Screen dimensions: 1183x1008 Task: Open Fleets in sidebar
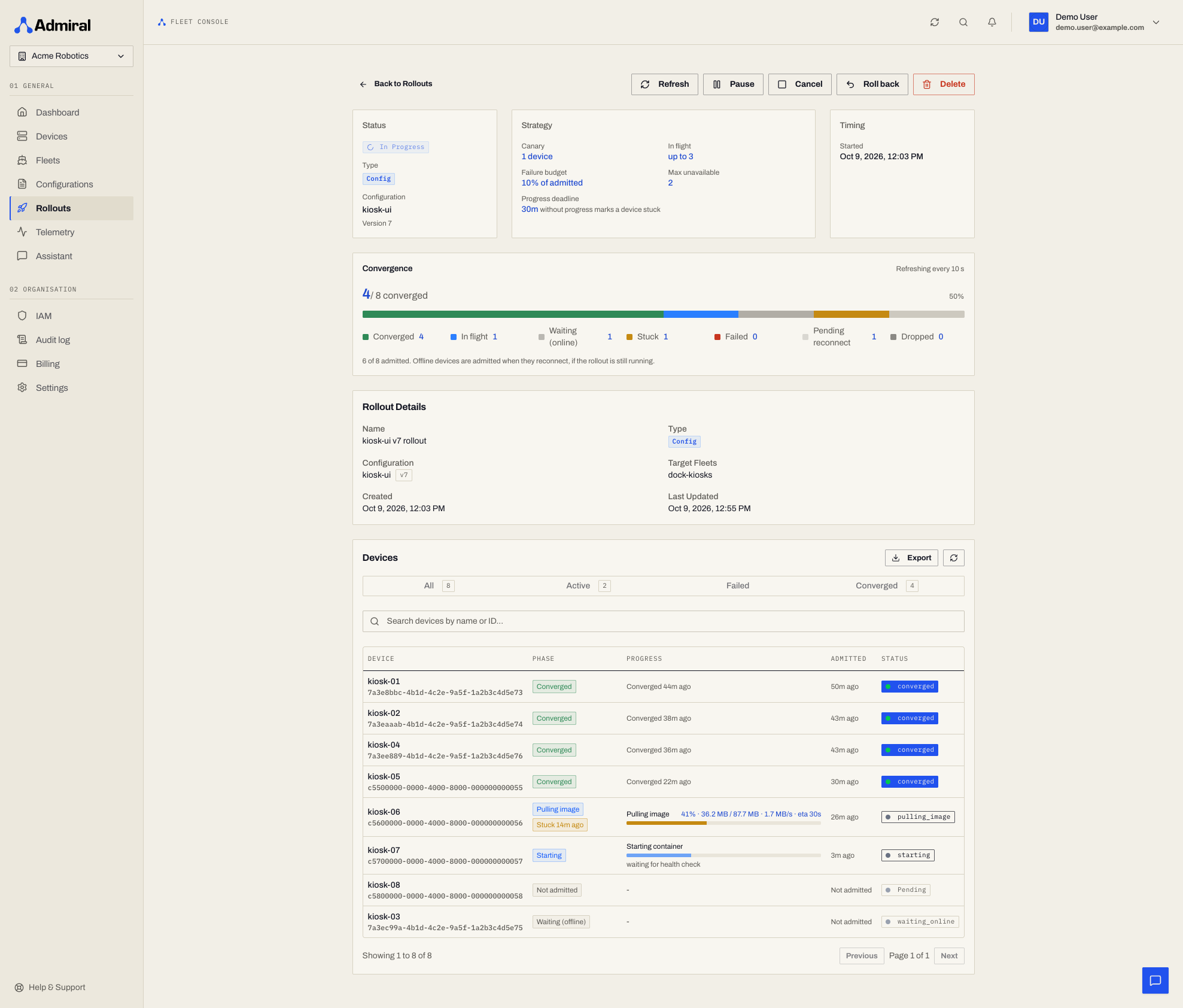71,160
